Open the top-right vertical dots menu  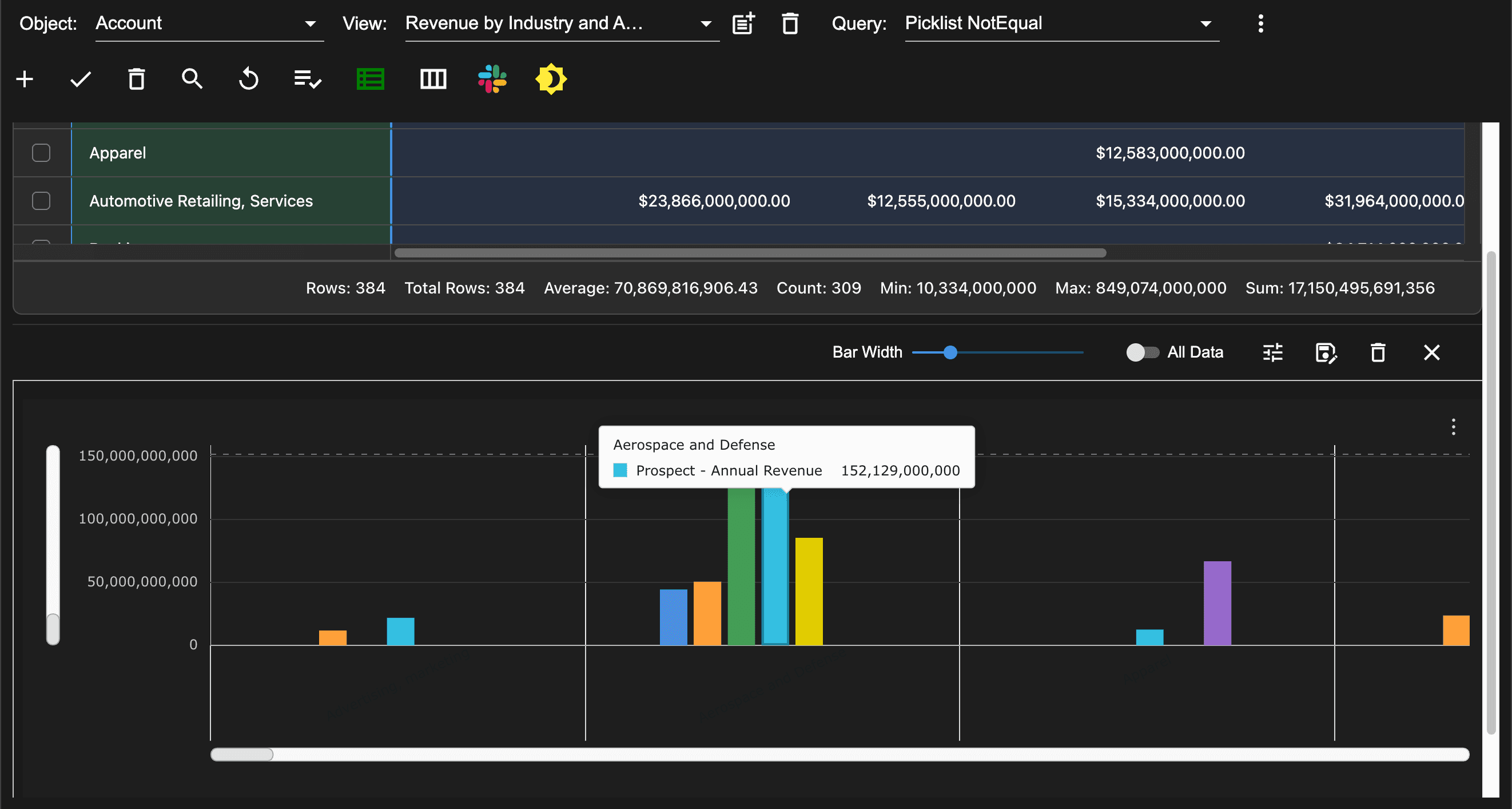[x=1260, y=23]
